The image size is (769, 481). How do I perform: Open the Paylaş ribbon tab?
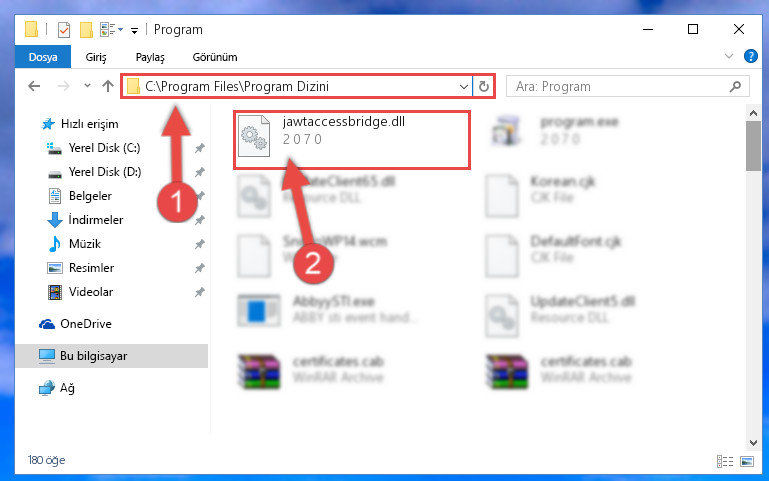[150, 57]
